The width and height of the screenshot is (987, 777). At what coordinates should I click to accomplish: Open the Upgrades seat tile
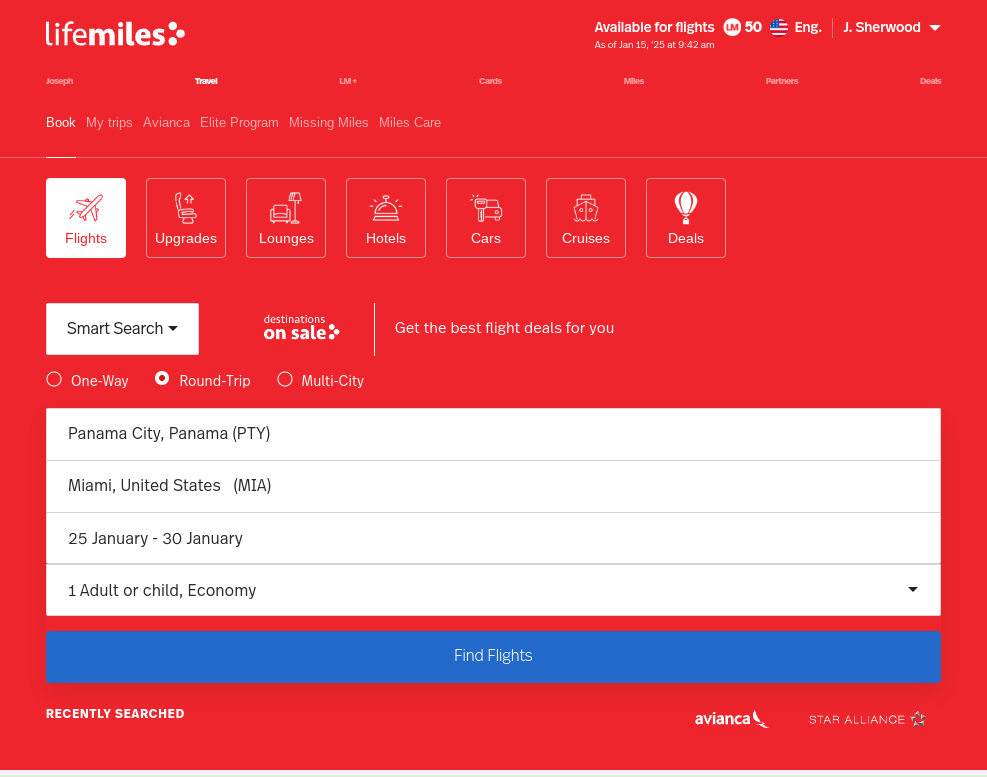point(186,218)
